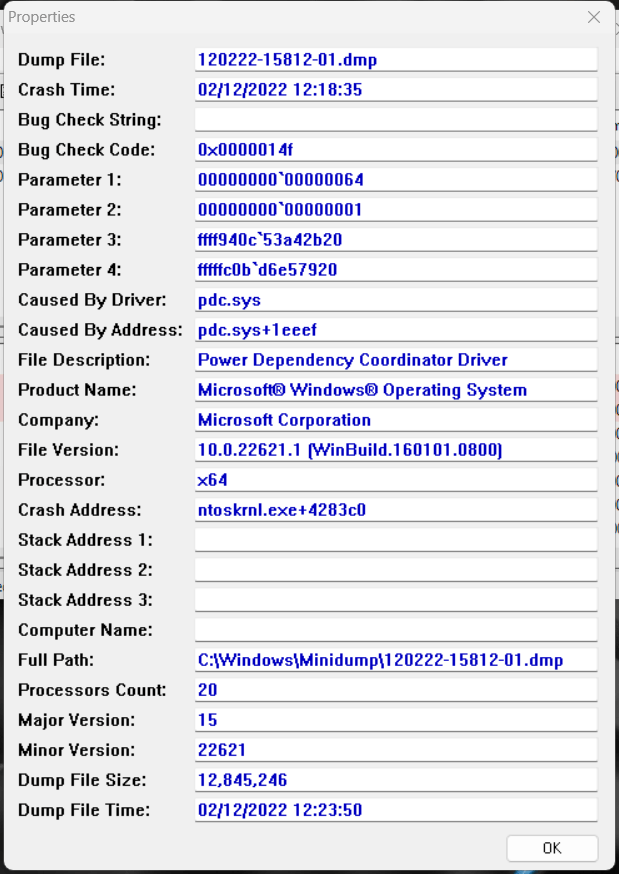Click the "Dump File Time:" label
The height and width of the screenshot is (874, 619).
pyautogui.click(x=84, y=810)
